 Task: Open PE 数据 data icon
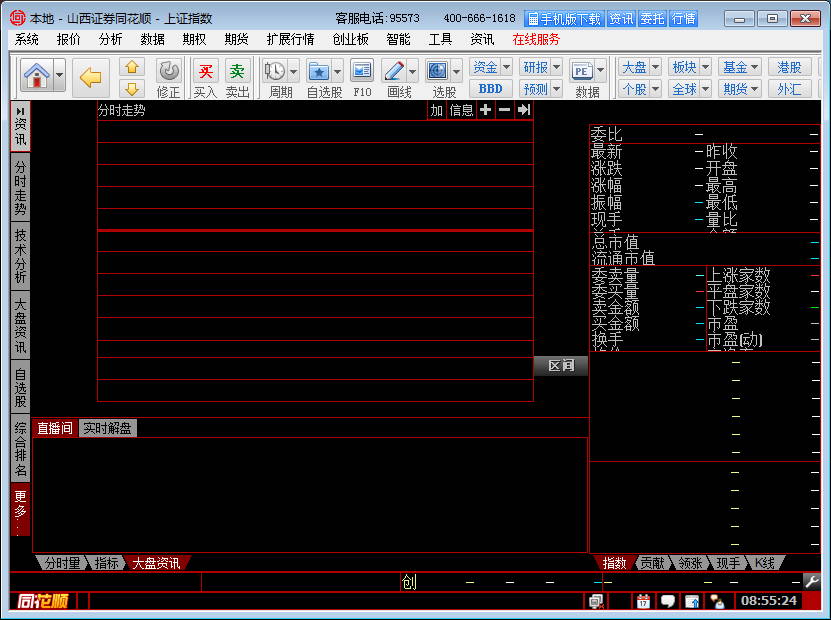point(582,72)
